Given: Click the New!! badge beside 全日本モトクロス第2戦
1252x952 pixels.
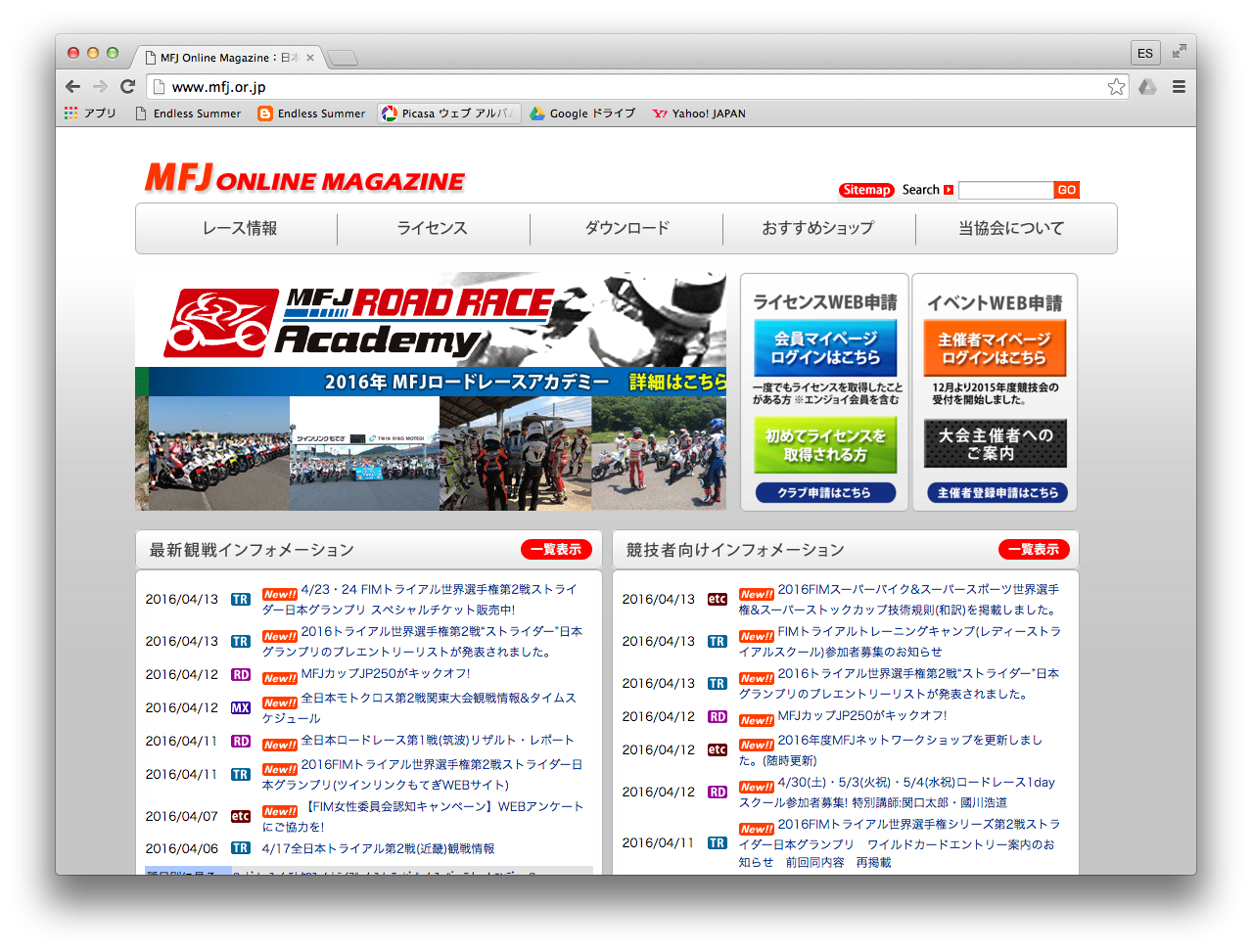Looking at the screenshot, I should (279, 703).
